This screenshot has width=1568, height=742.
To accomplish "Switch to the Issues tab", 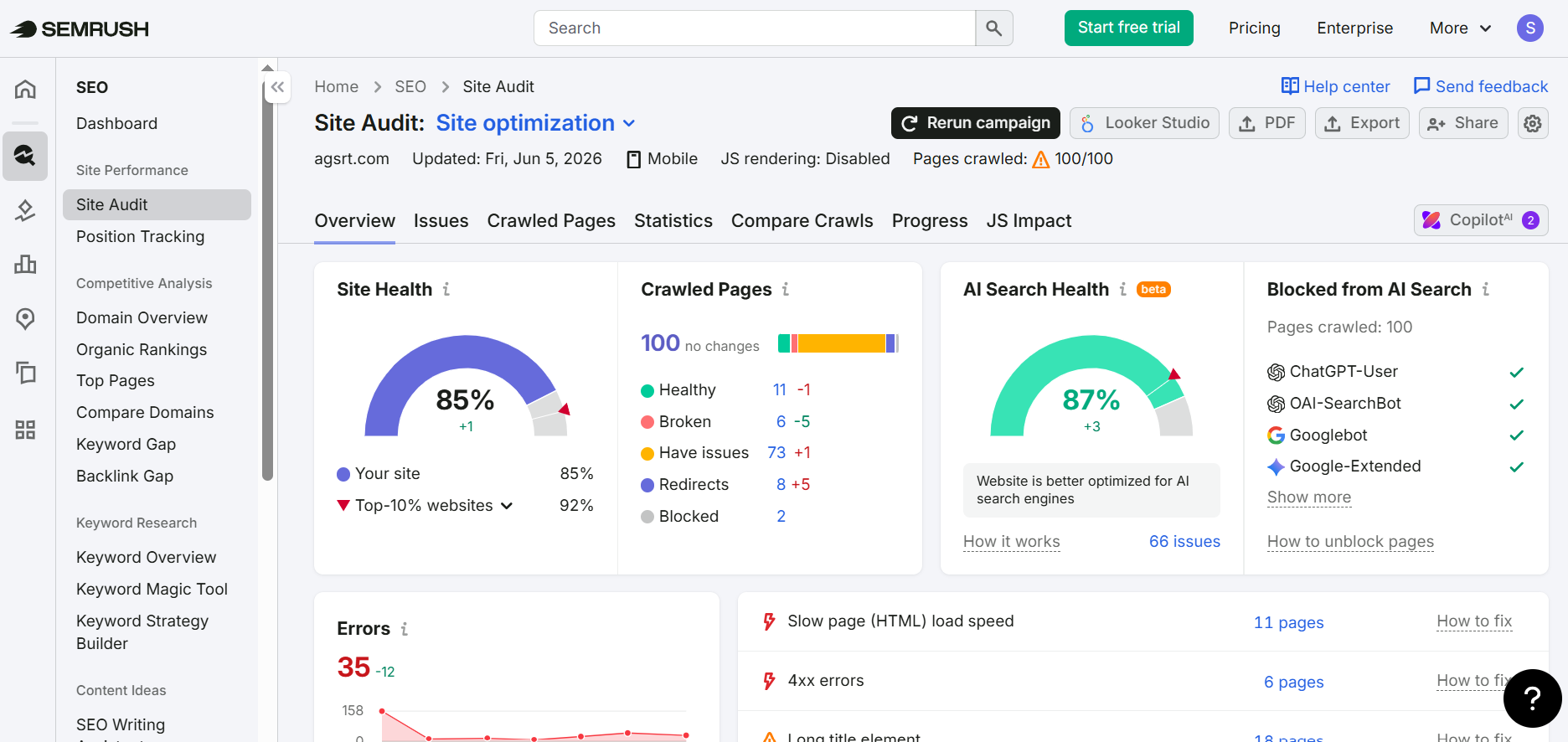I will click(x=441, y=221).
